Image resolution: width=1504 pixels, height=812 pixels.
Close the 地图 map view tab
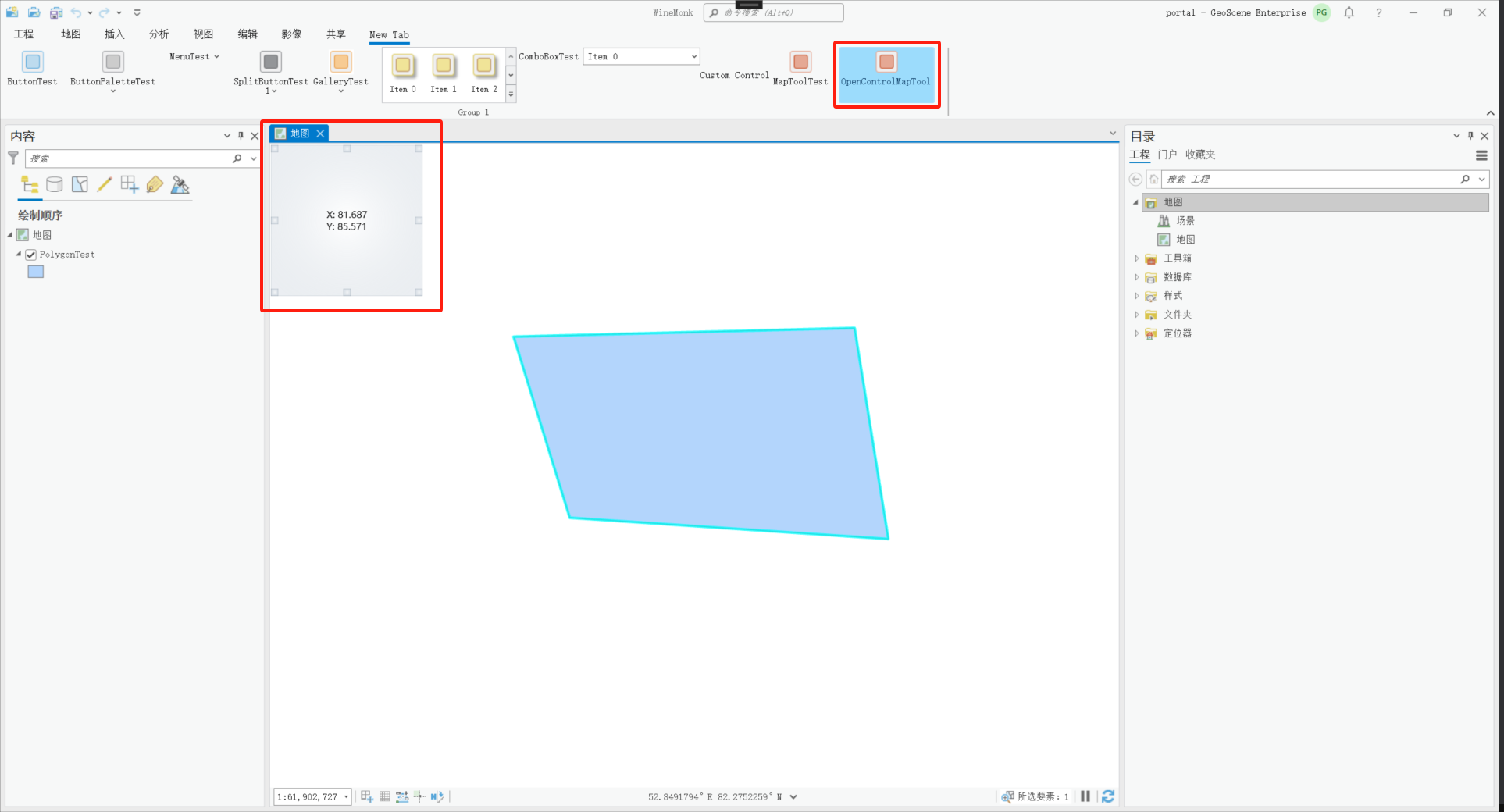click(320, 134)
